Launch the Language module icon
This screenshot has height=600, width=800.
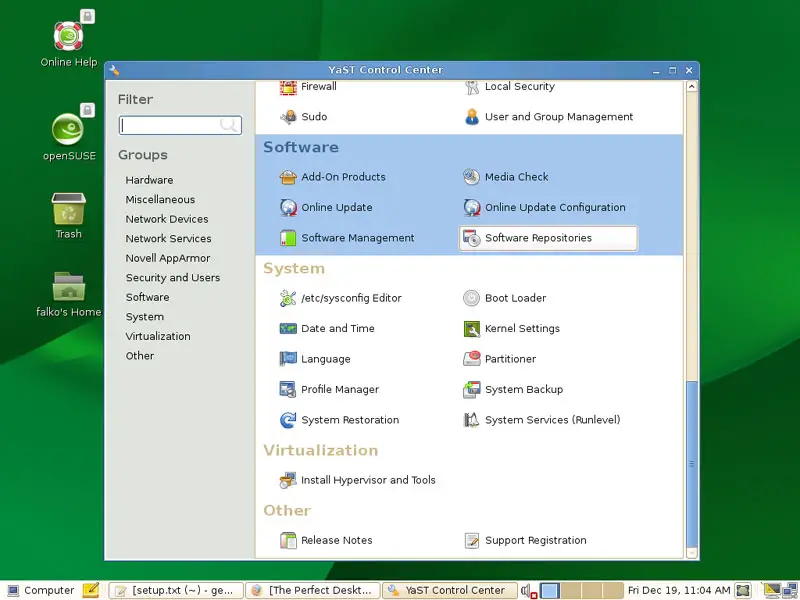288,359
